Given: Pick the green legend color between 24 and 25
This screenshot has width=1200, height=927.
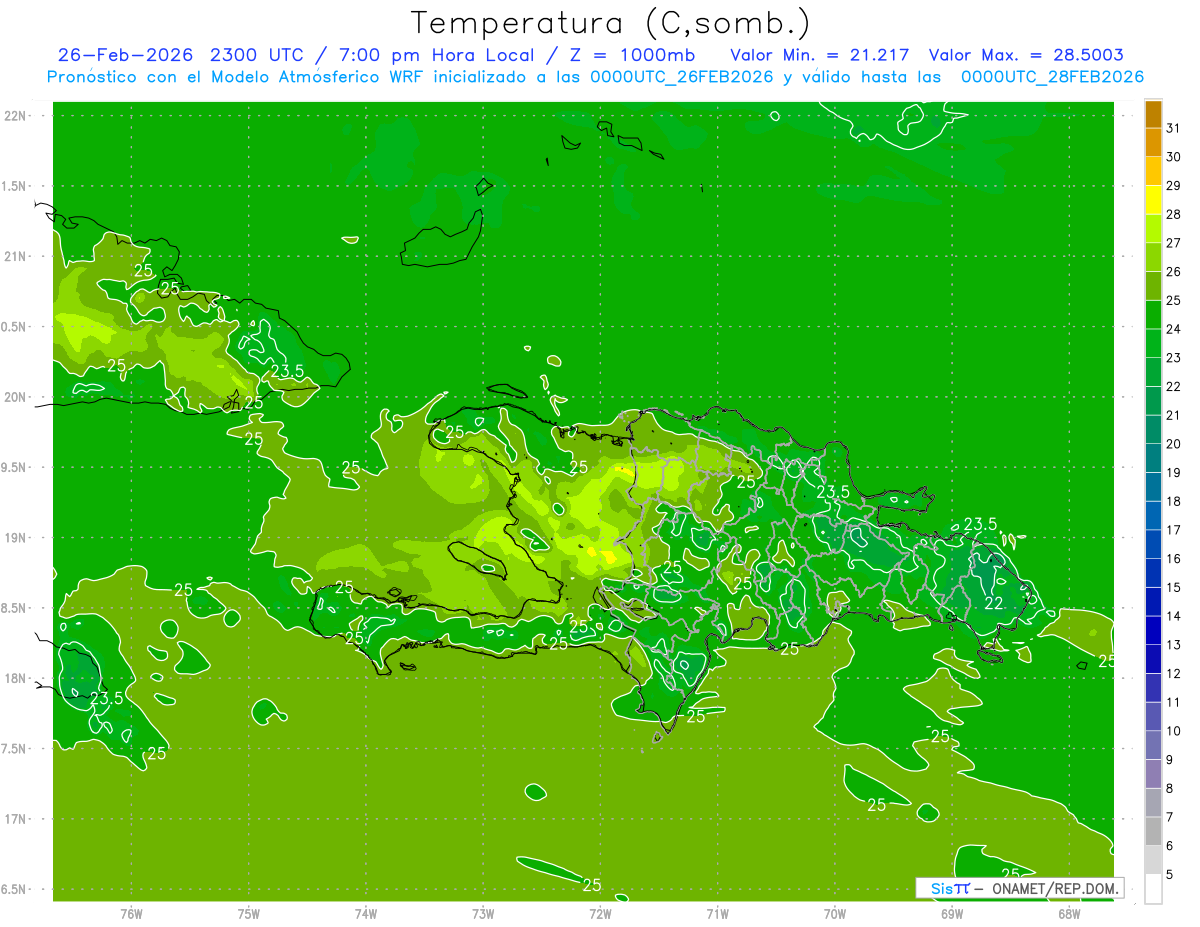Looking at the screenshot, I should pos(1153,315).
